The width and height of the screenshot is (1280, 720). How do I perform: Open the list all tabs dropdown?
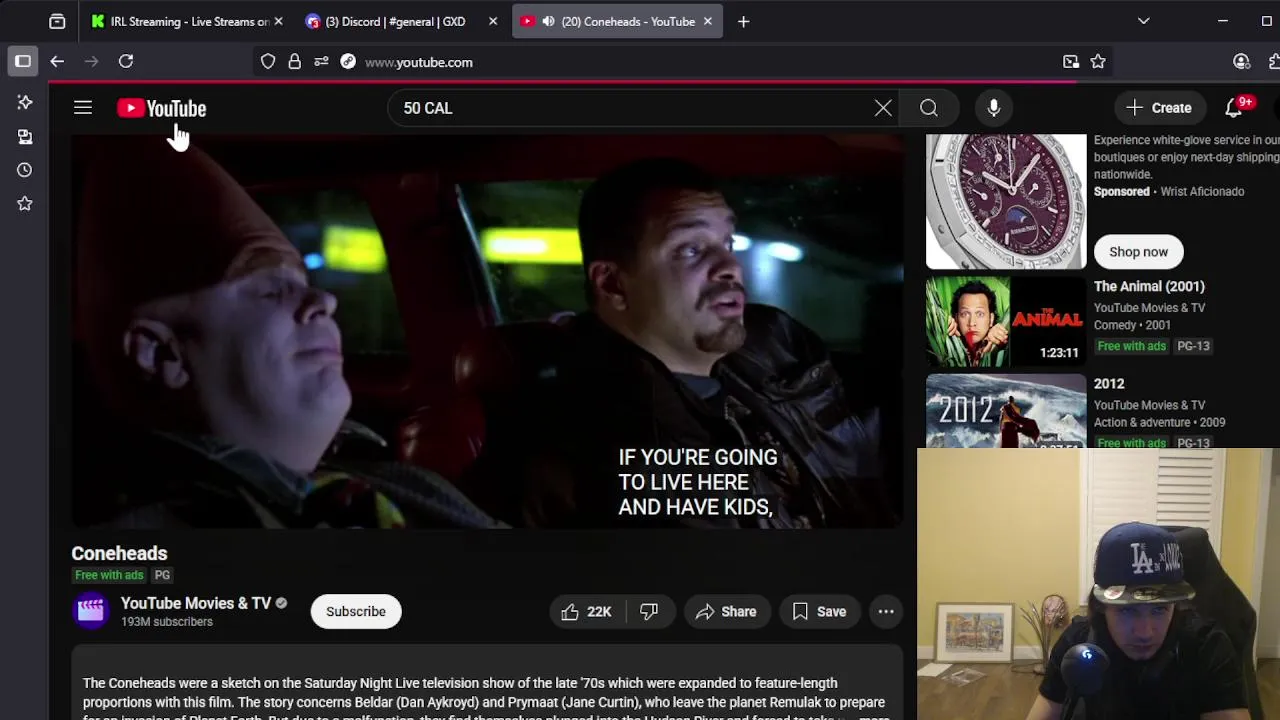[1144, 21]
